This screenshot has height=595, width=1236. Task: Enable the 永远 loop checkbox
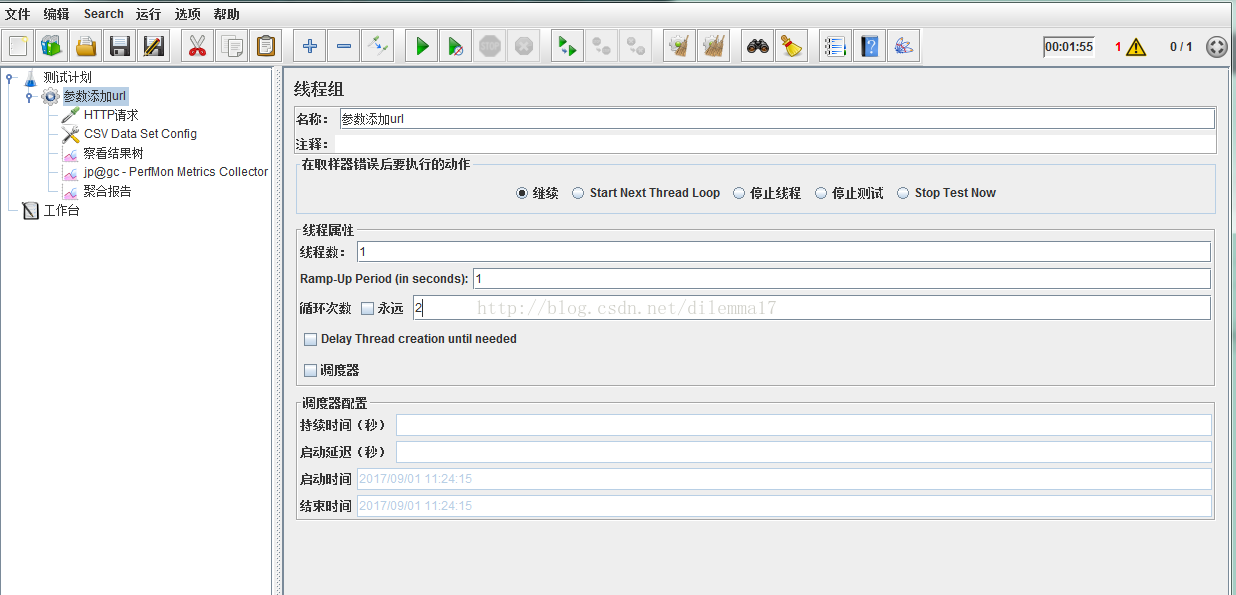[367, 308]
